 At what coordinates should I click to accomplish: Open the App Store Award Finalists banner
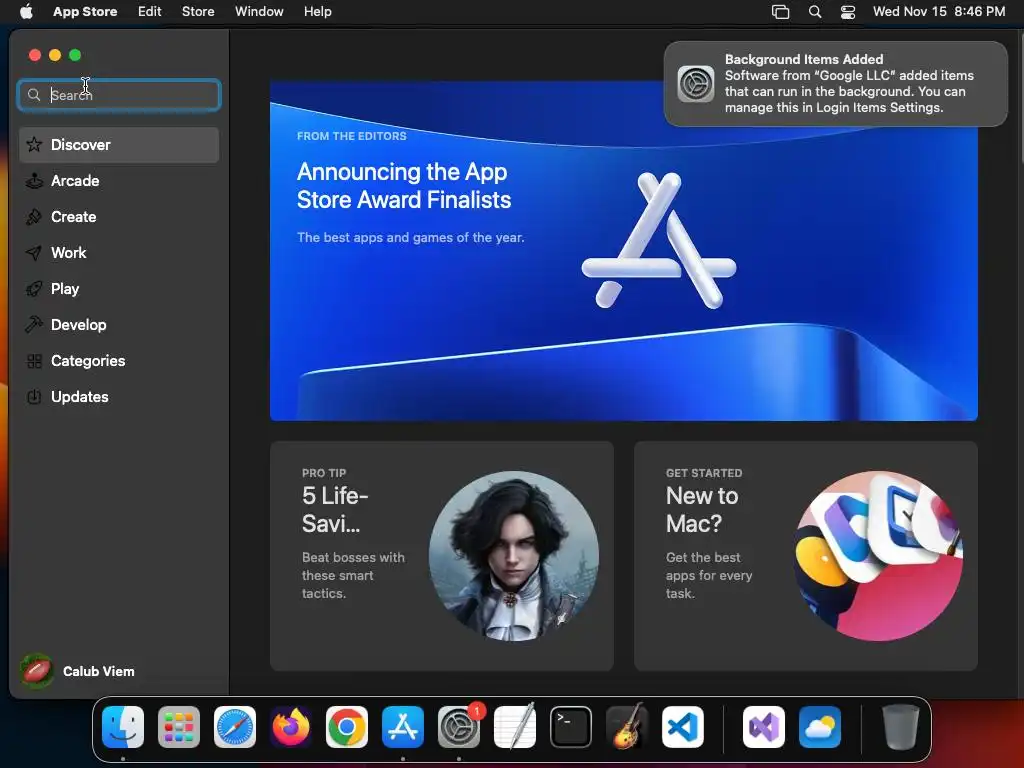pyautogui.click(x=624, y=251)
